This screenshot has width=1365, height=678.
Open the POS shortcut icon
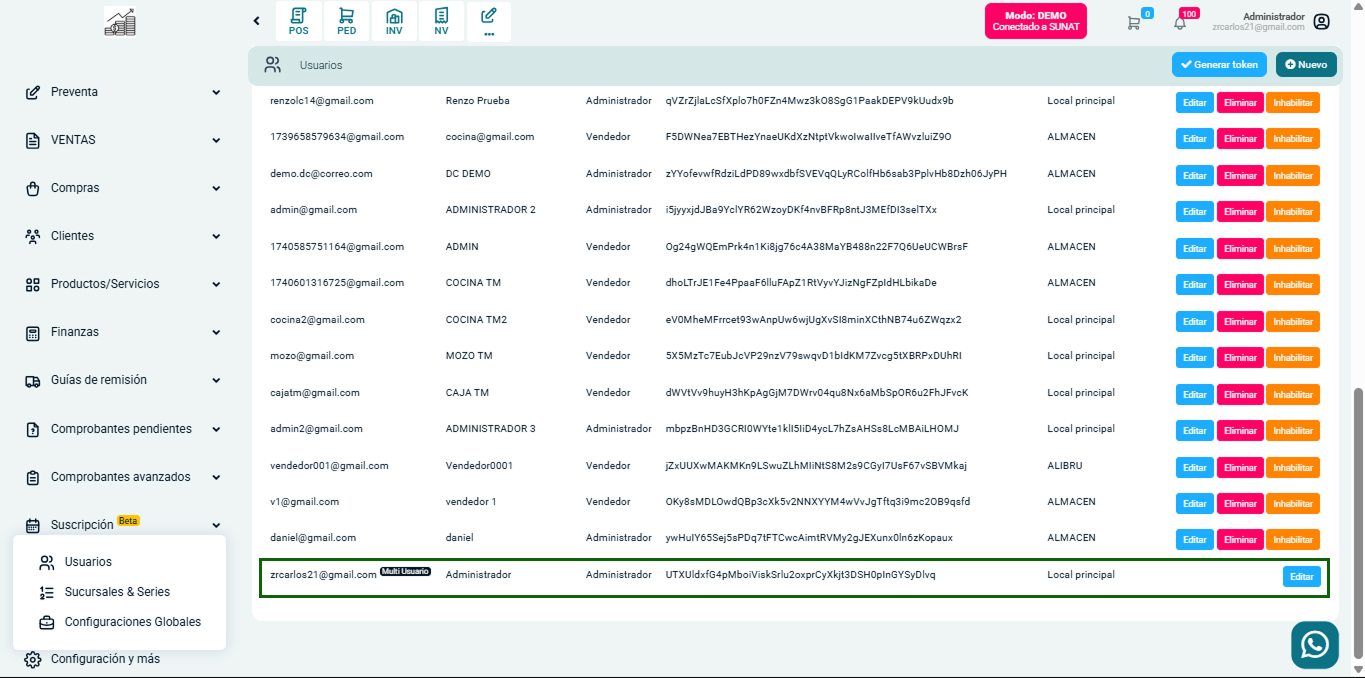click(x=298, y=21)
